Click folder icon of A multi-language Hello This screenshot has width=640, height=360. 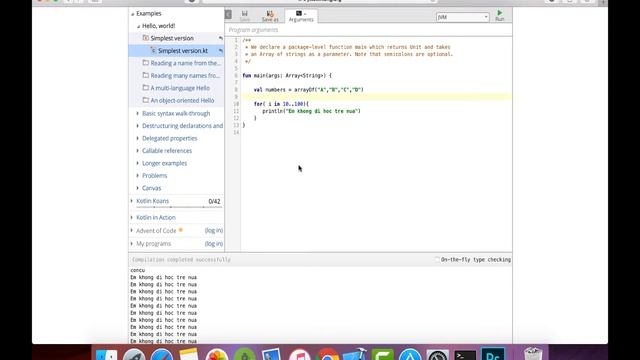tap(145, 87)
